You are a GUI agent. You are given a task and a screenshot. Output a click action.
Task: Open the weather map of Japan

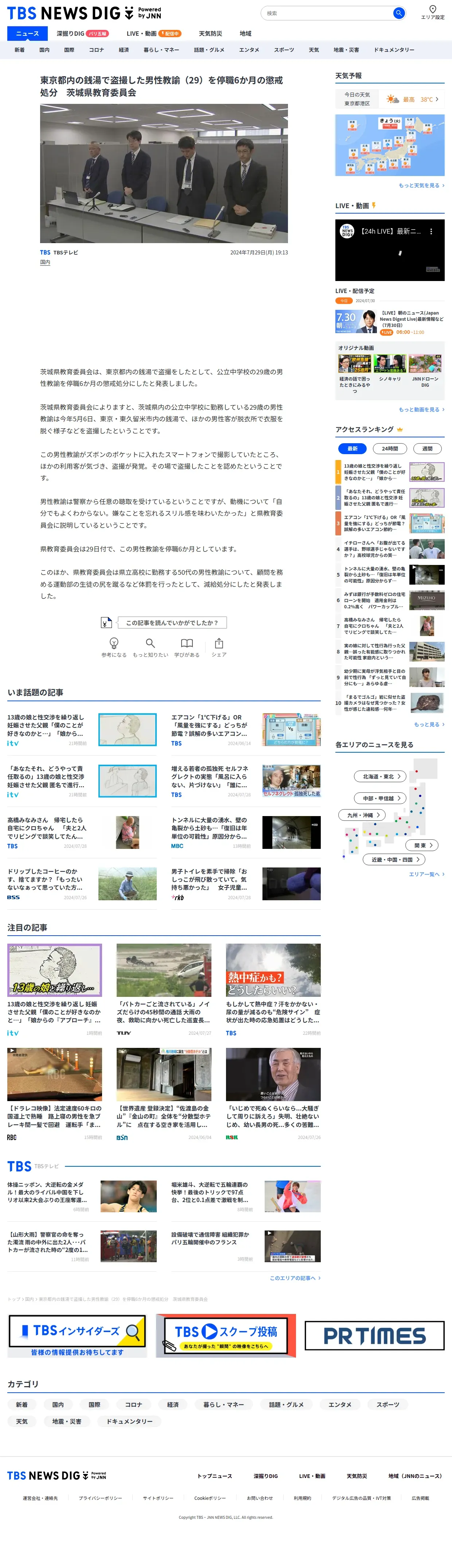point(390,145)
